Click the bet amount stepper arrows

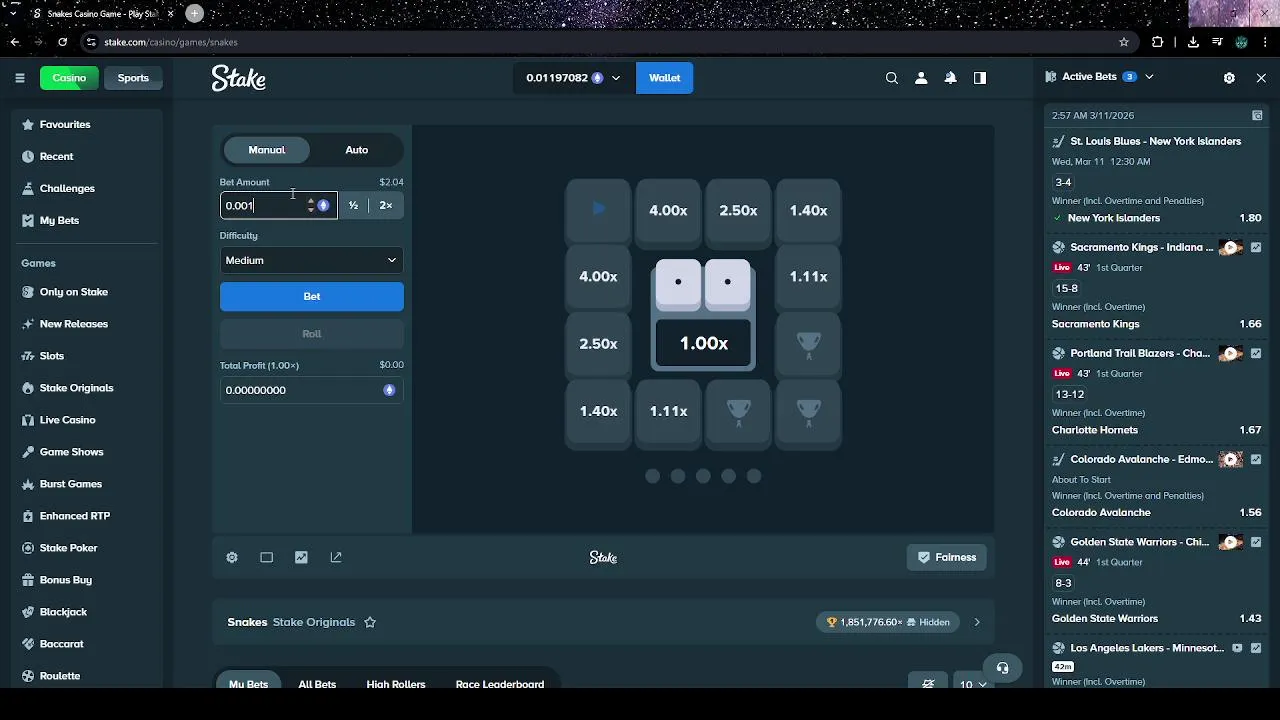(x=310, y=205)
